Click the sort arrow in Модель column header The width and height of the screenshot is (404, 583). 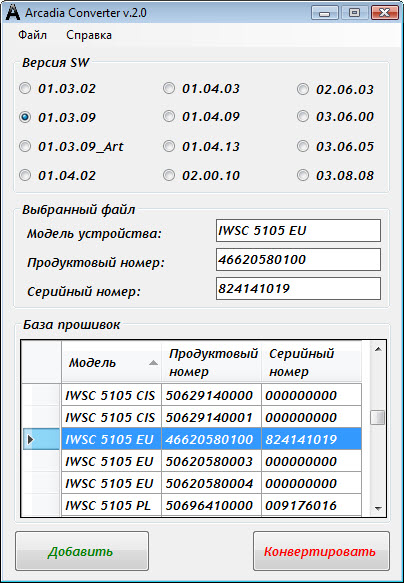point(153,363)
